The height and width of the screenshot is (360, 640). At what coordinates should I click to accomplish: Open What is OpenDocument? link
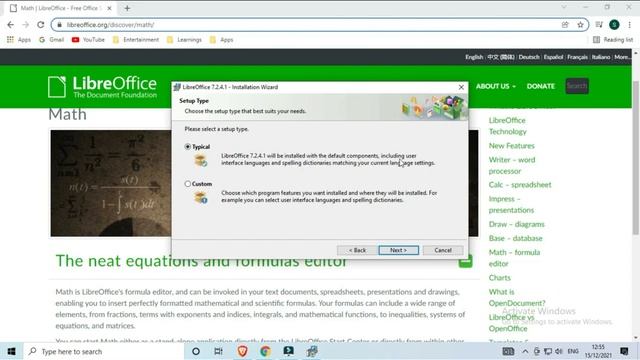pos(517,297)
